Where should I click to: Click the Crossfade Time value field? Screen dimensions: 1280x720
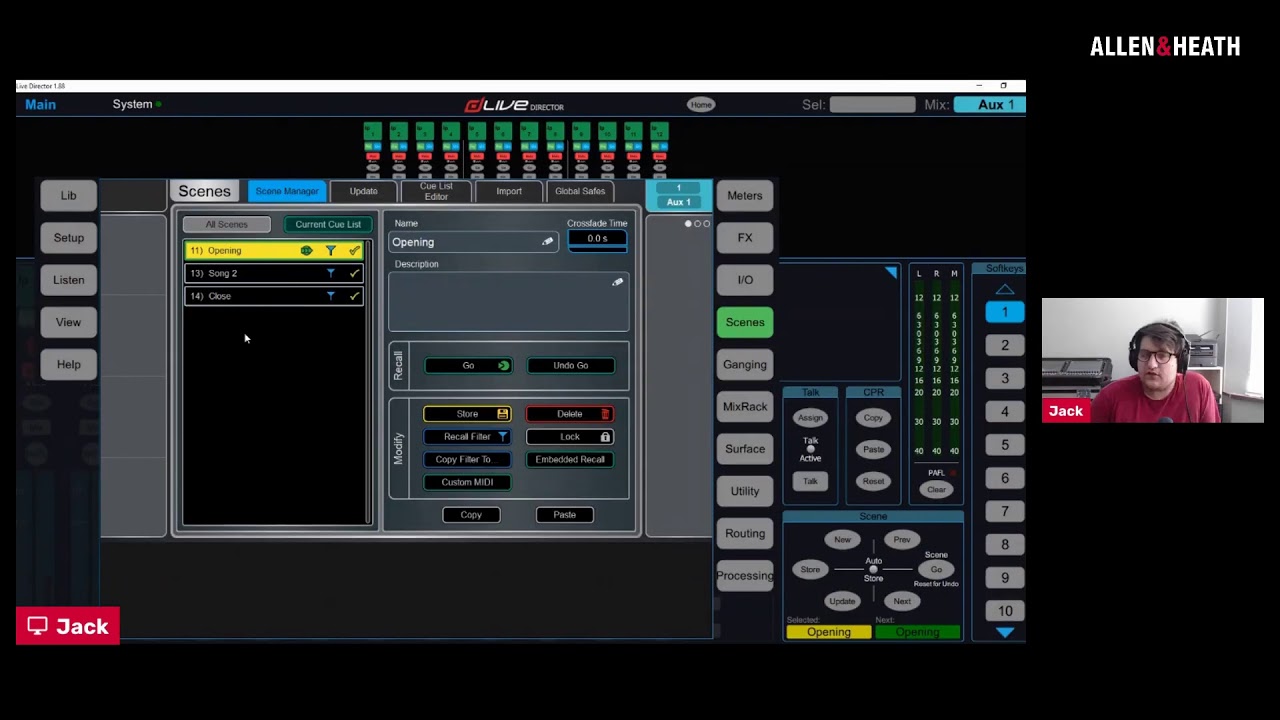tap(597, 239)
